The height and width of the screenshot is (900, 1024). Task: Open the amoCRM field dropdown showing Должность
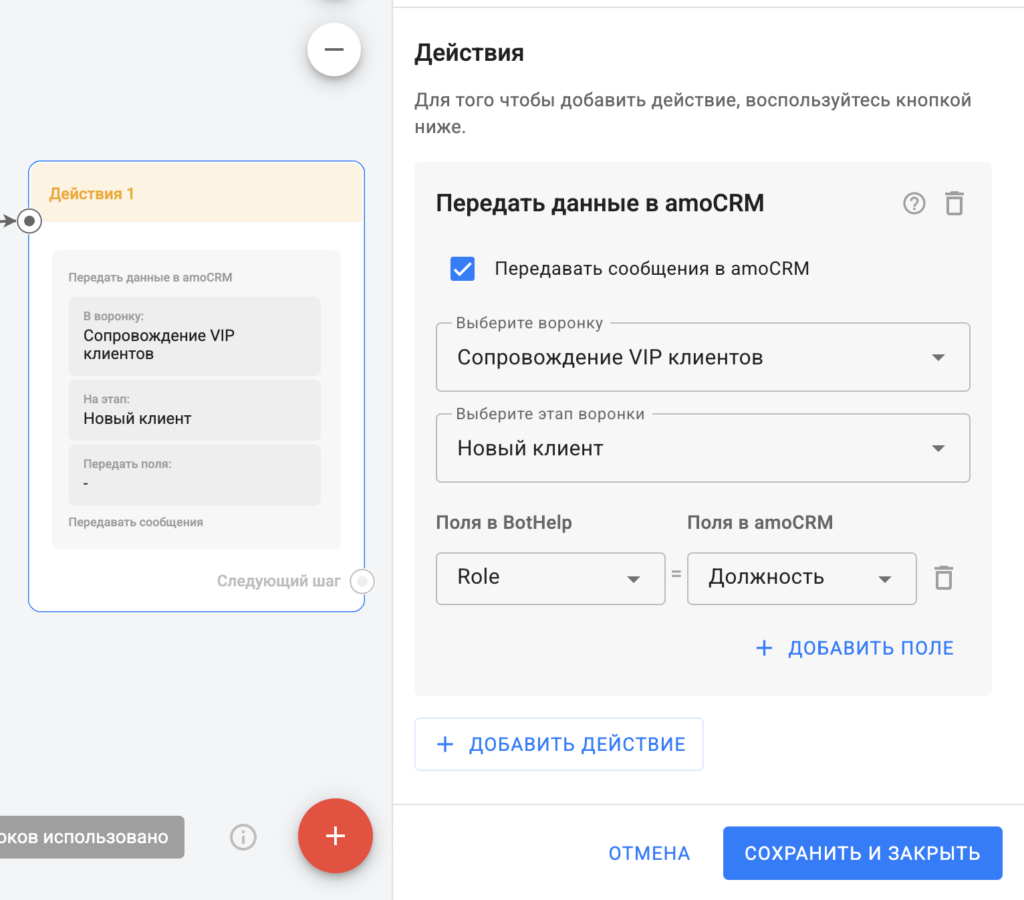801,578
